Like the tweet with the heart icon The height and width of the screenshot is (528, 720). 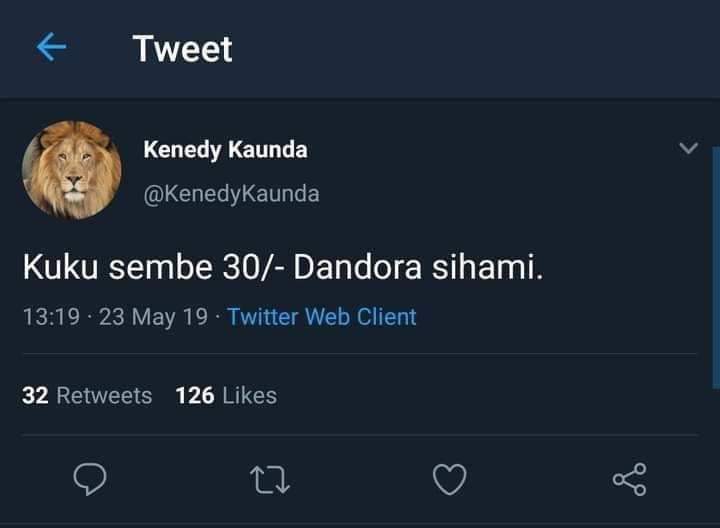tap(450, 479)
